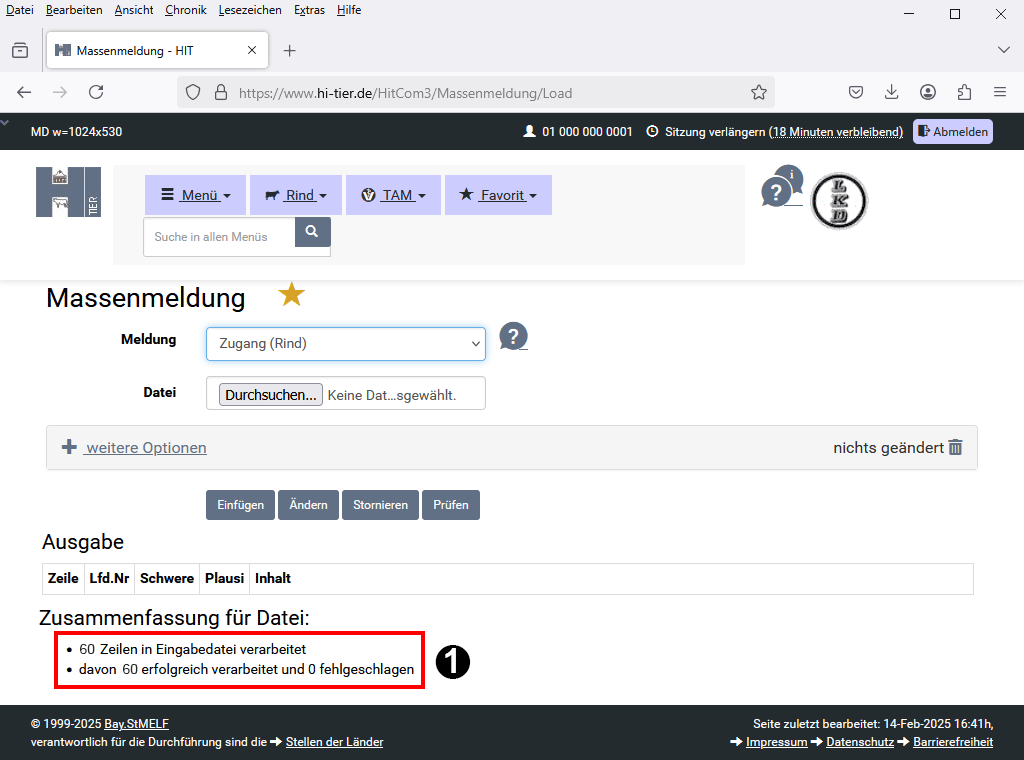Click the help icon next to Meldung dropdown
1024x760 pixels.
tap(513, 337)
